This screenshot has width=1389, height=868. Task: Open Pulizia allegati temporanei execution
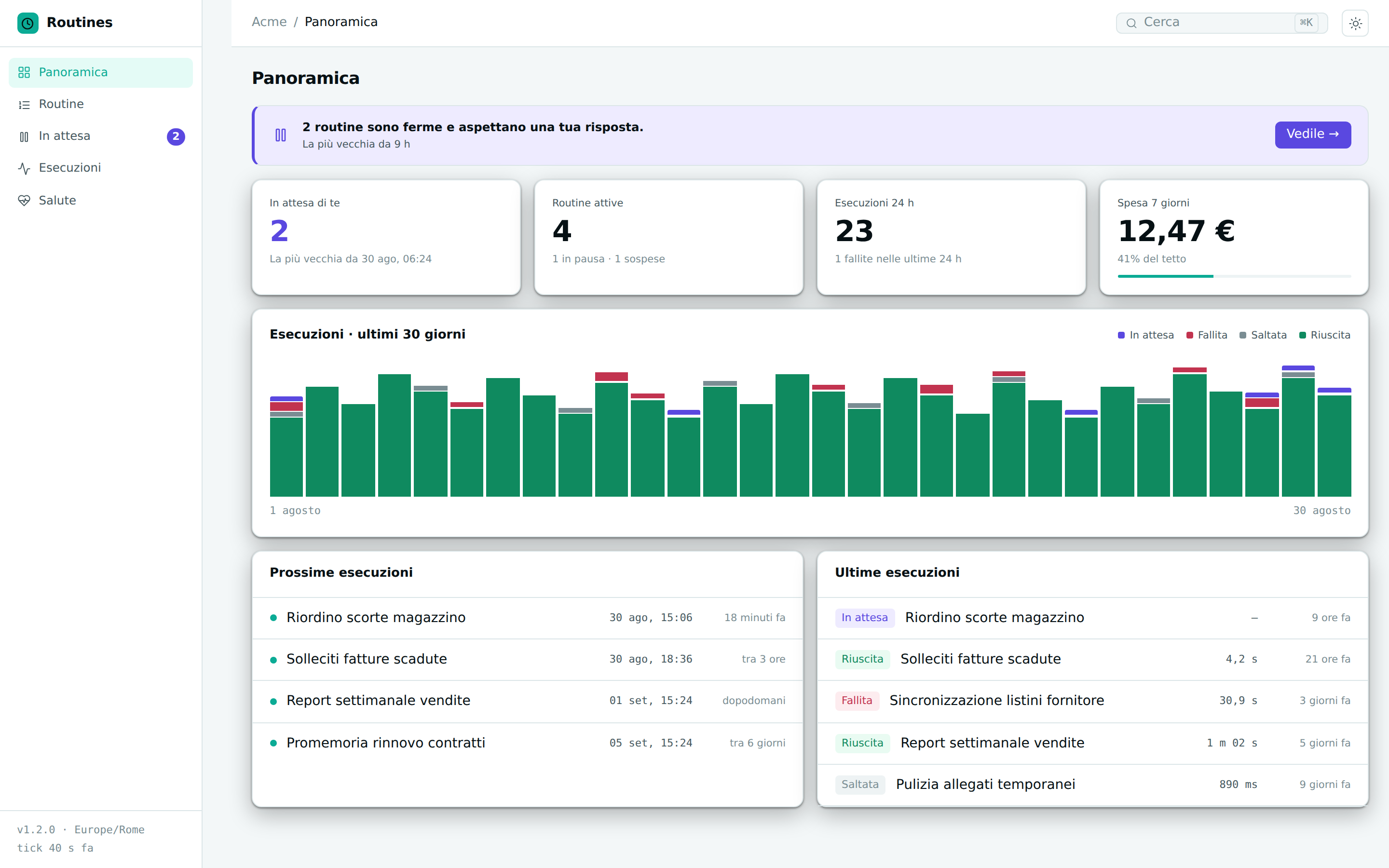[1093, 785]
